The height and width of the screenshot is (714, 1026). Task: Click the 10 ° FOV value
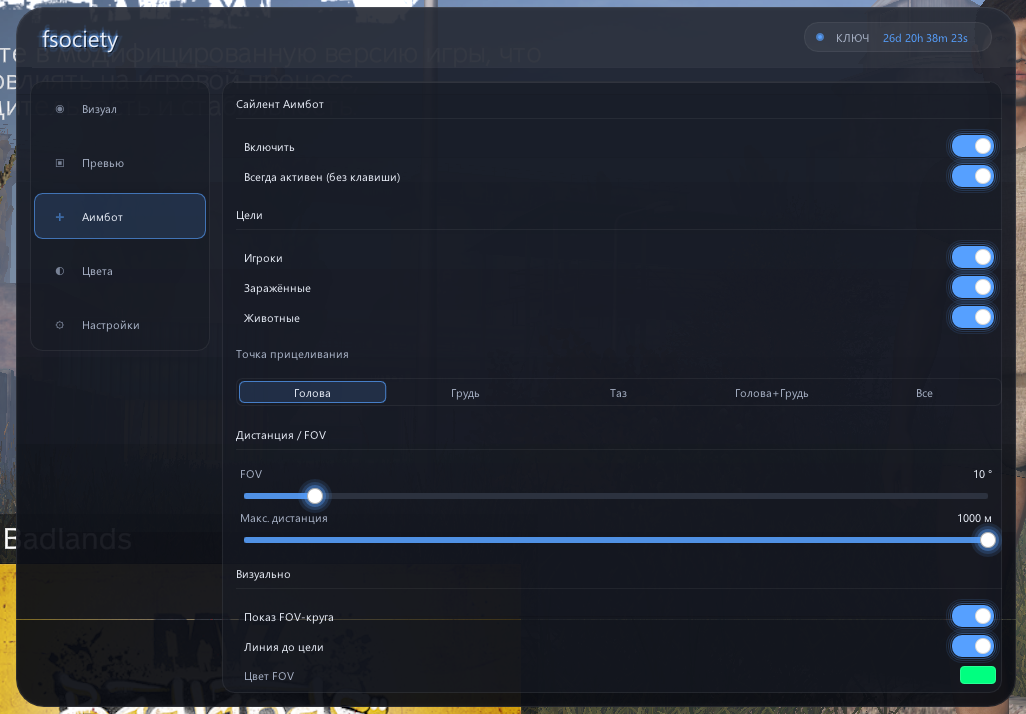pyautogui.click(x=982, y=474)
